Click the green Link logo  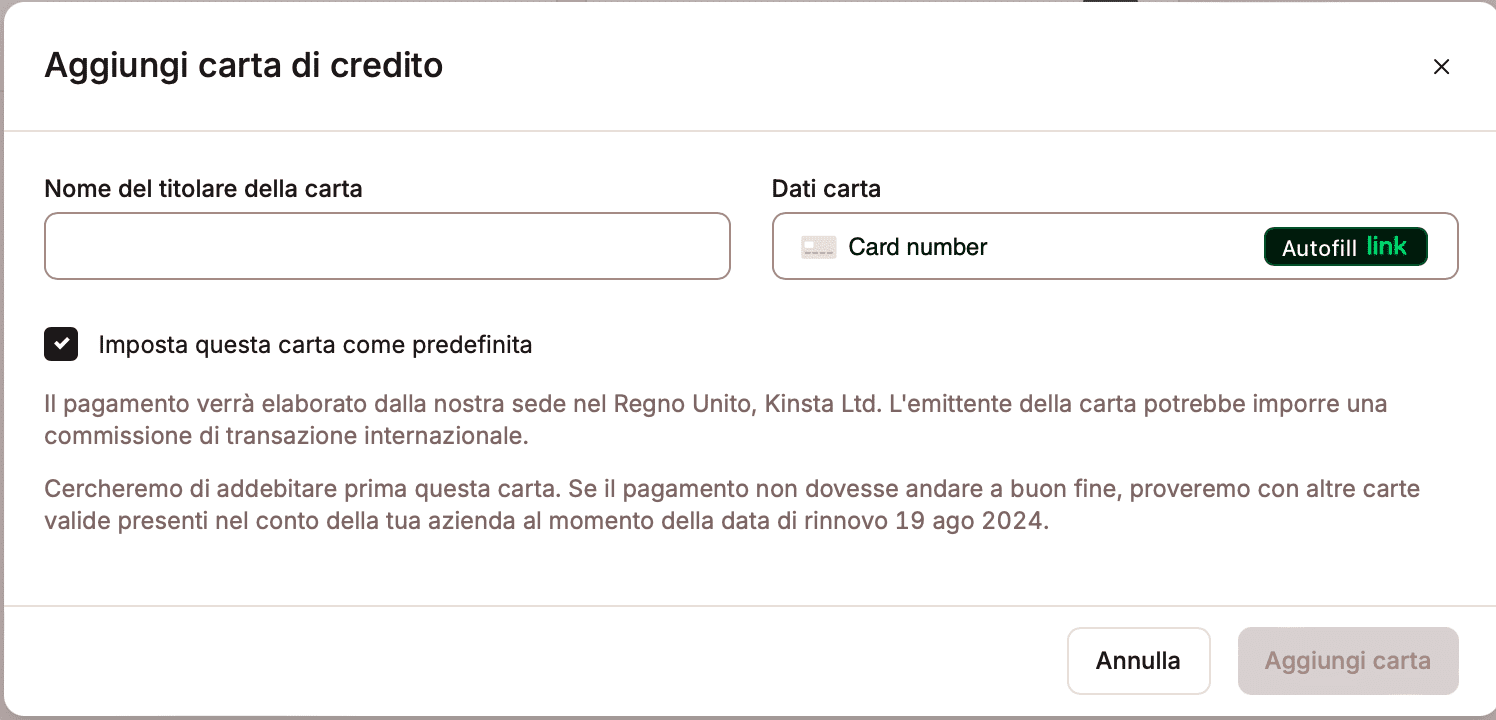(1387, 246)
